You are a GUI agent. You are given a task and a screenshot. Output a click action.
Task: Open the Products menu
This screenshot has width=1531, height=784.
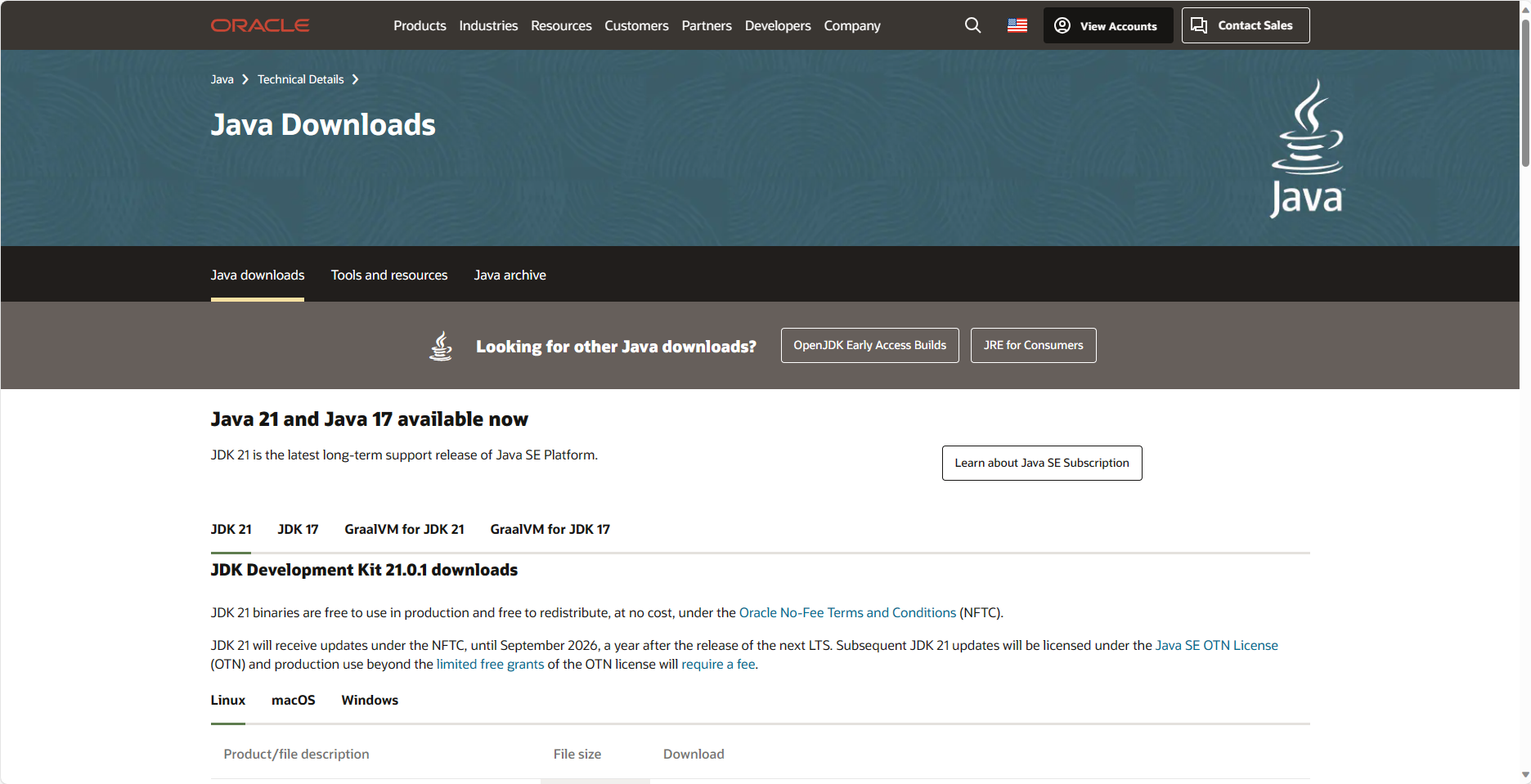(420, 25)
